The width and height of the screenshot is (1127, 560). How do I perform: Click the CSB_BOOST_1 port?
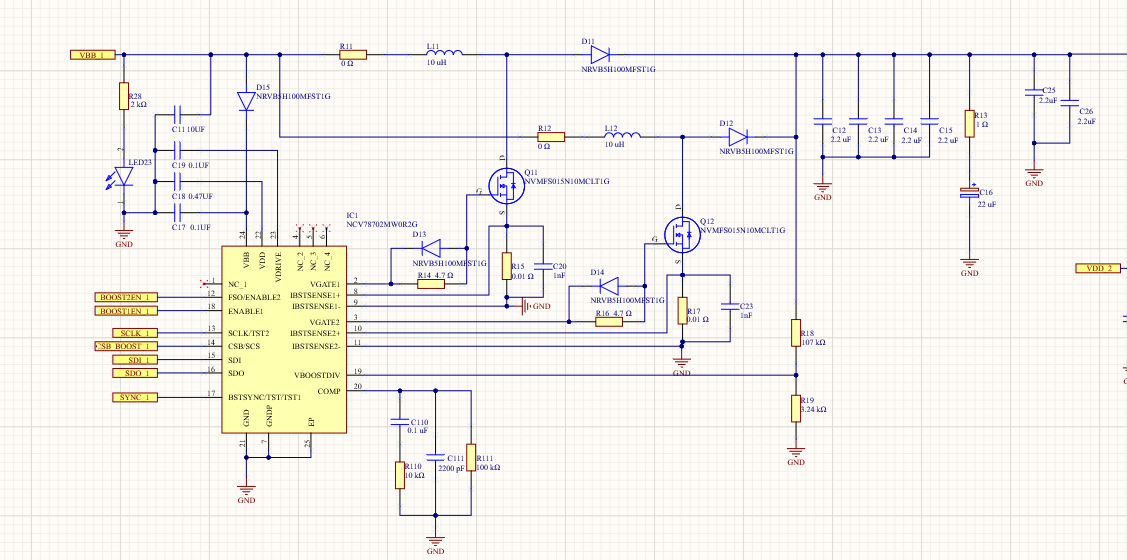125,346
